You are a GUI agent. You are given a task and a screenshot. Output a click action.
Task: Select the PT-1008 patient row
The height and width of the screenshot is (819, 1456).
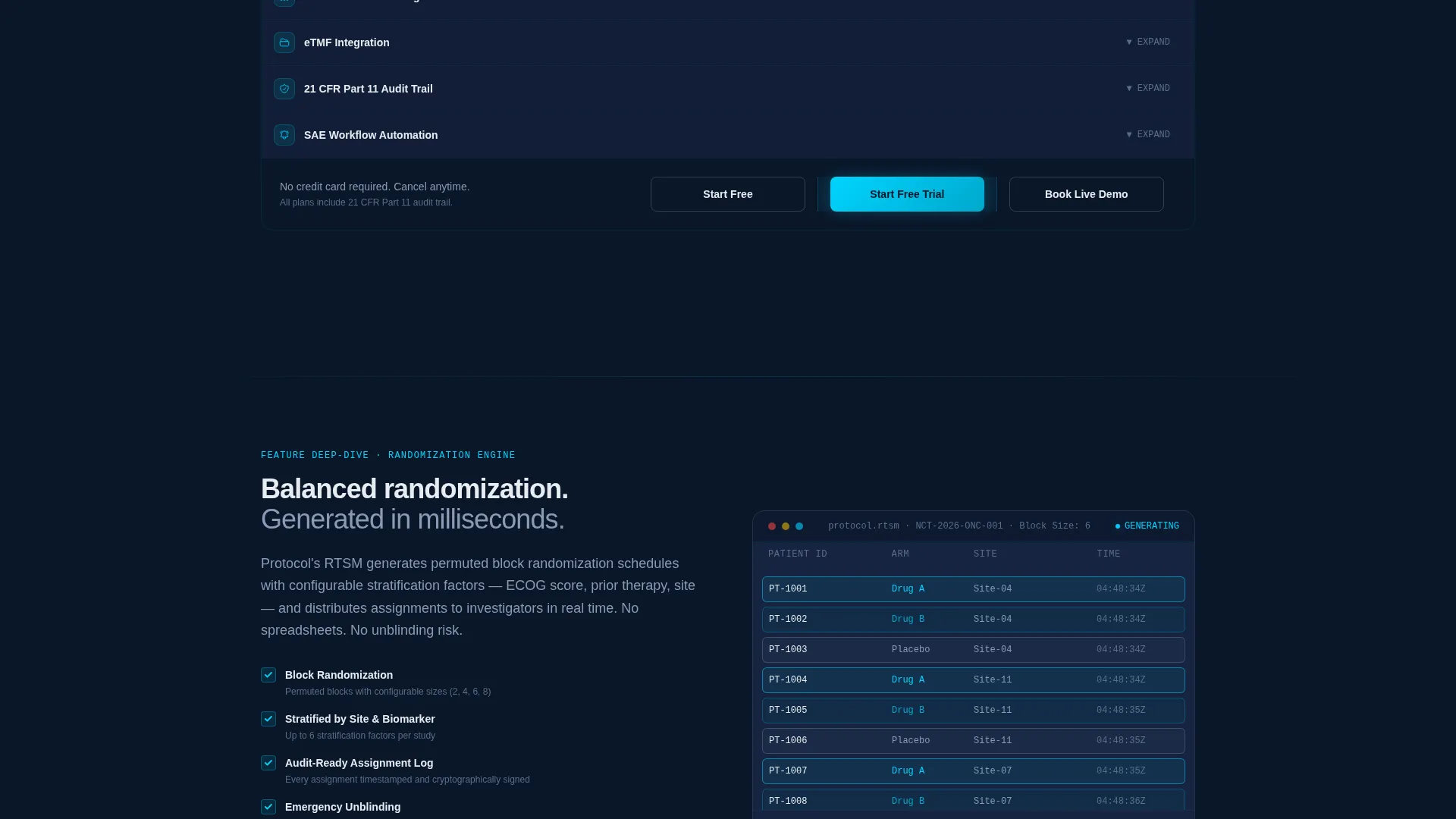(x=974, y=801)
